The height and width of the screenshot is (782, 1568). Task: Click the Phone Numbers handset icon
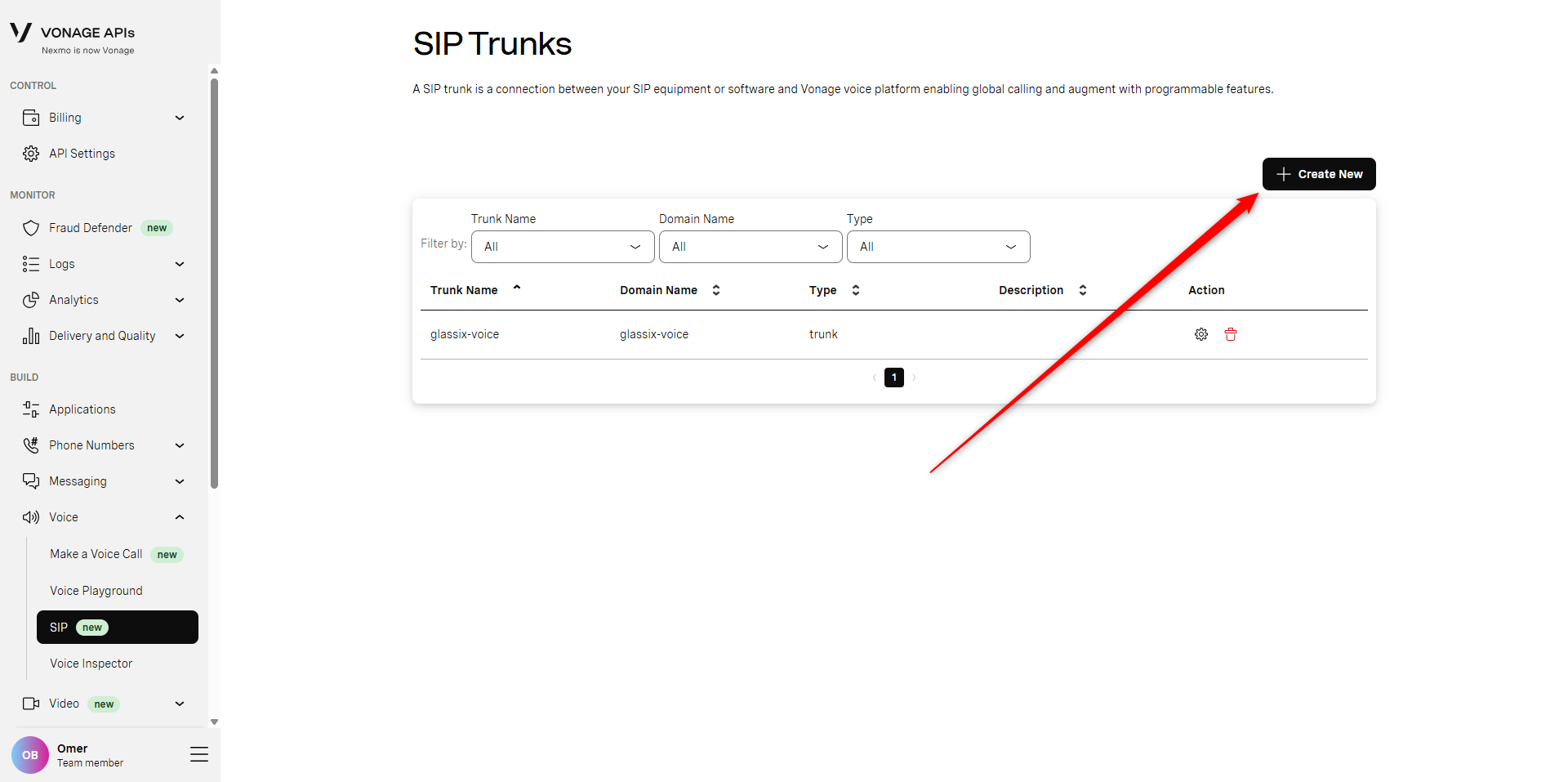pyautogui.click(x=31, y=445)
